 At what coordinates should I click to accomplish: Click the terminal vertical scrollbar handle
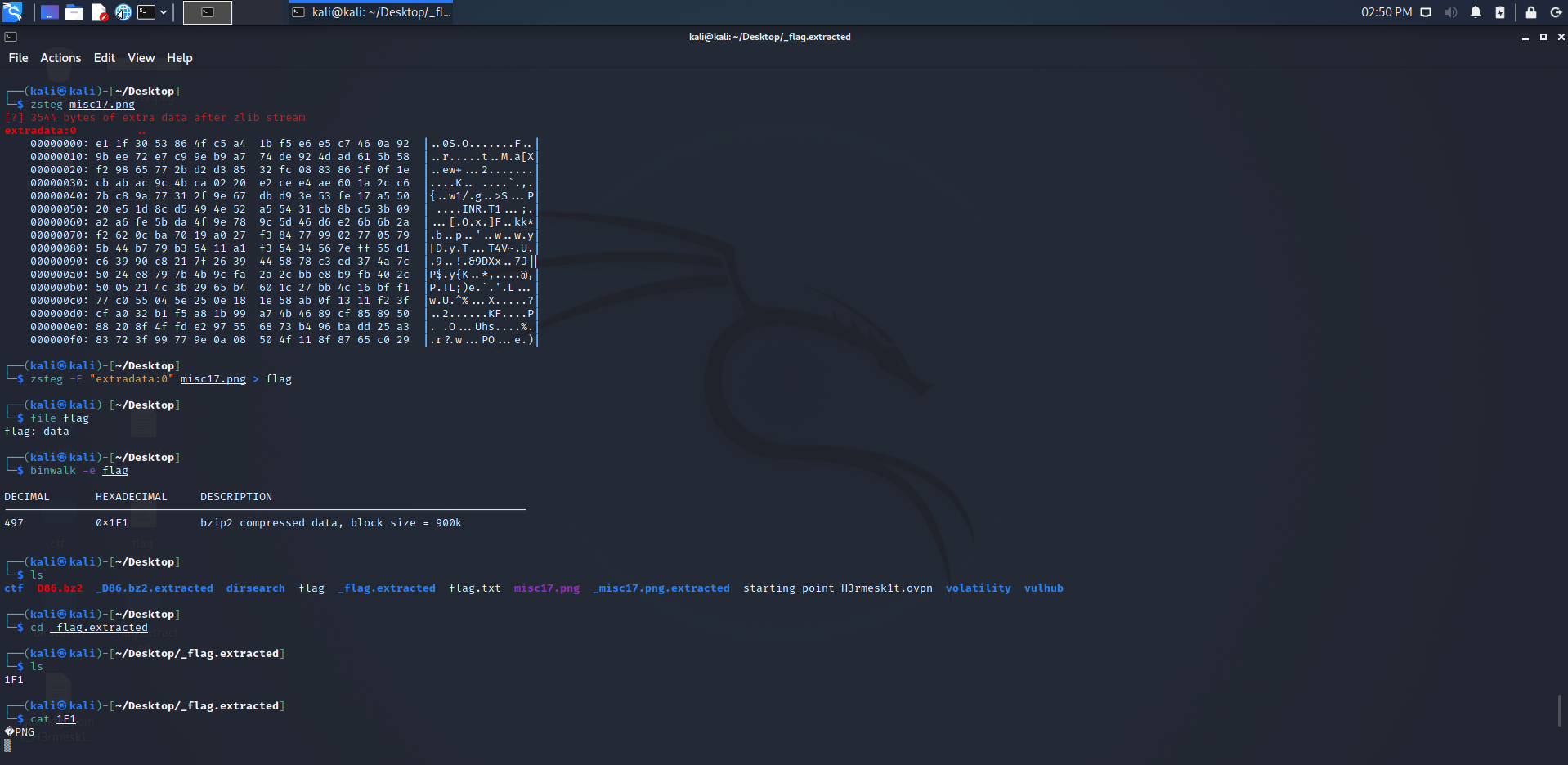coord(1560,710)
